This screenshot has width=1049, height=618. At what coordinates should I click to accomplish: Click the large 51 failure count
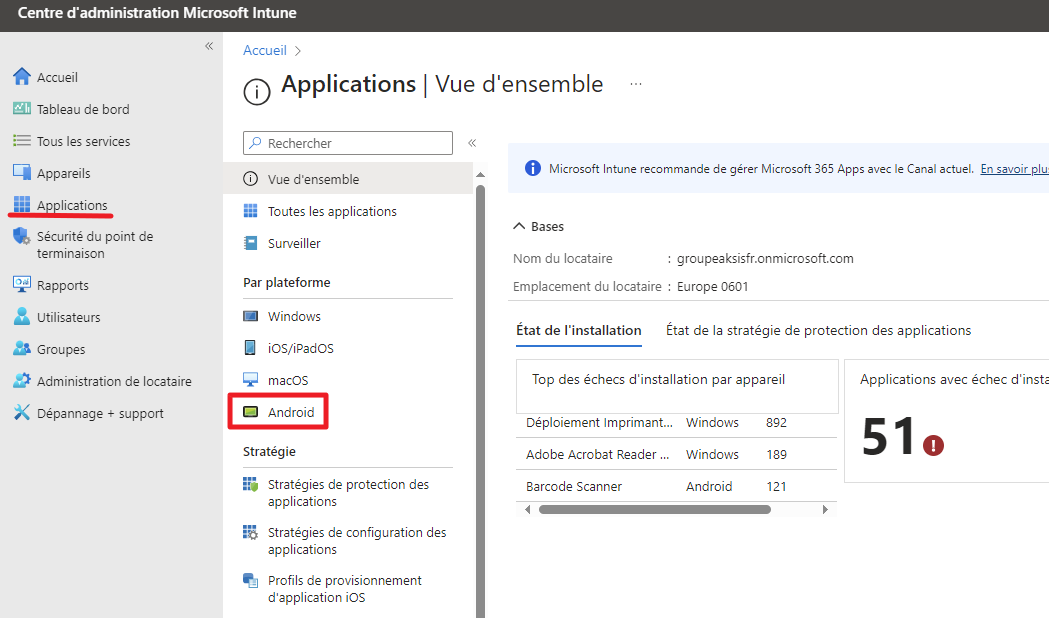[x=888, y=436]
